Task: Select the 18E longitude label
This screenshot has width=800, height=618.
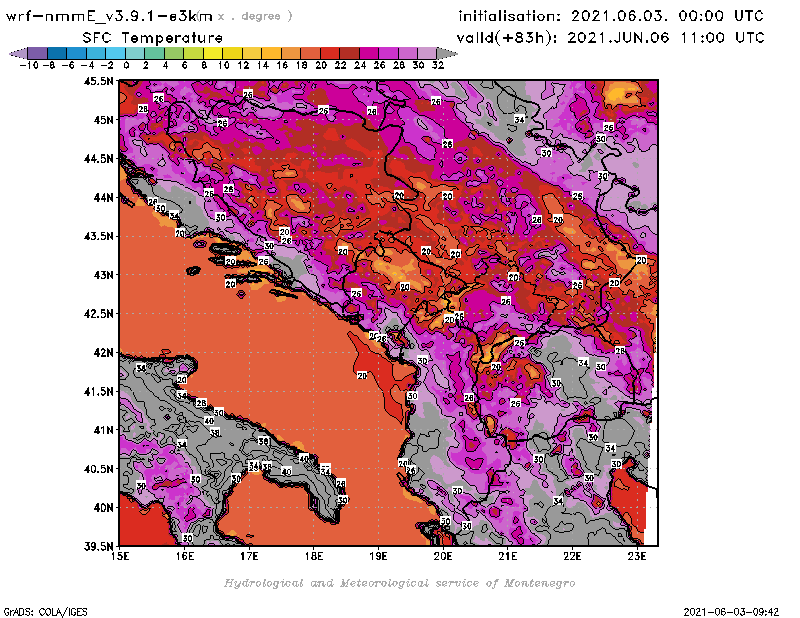Action: (x=314, y=556)
